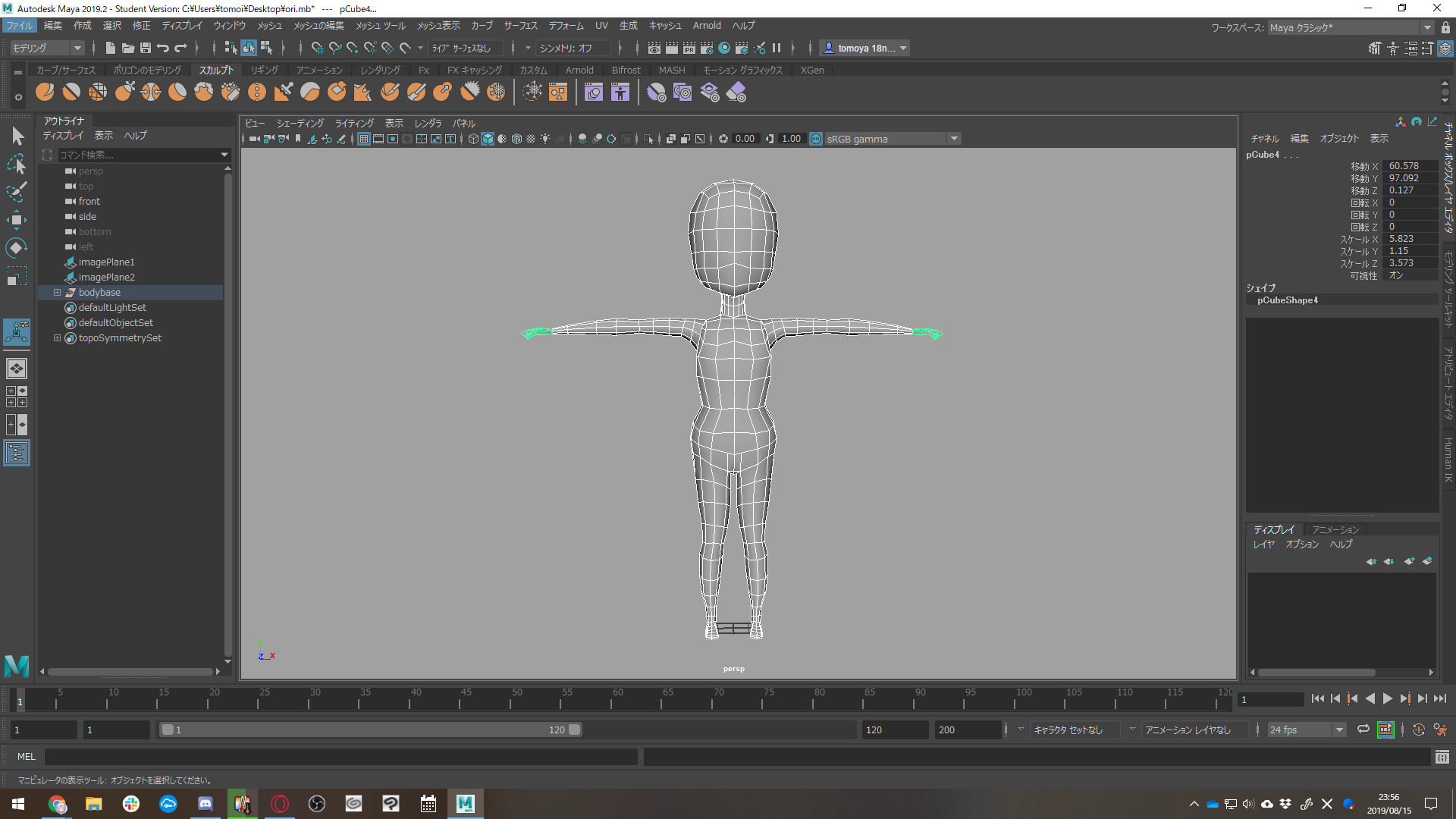Switch to the リギング shelf tab
The width and height of the screenshot is (1456, 819).
click(x=265, y=70)
